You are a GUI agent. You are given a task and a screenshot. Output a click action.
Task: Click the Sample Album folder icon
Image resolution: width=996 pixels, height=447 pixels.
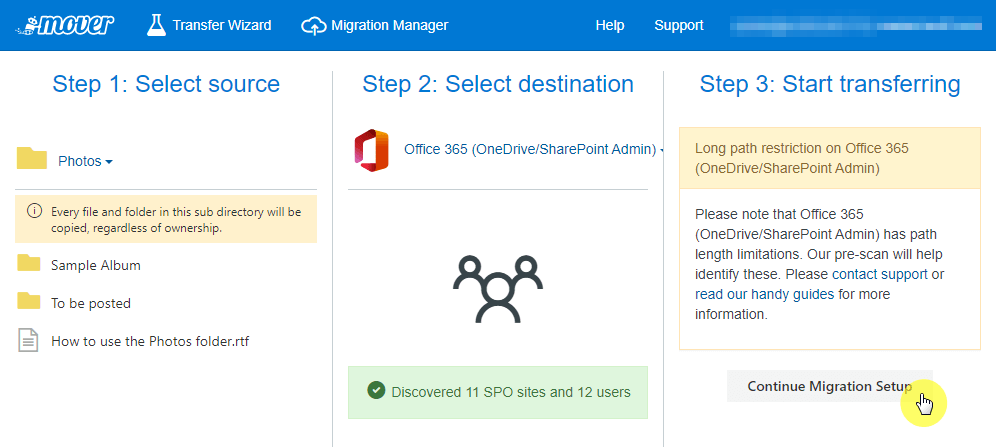pyautogui.click(x=29, y=263)
